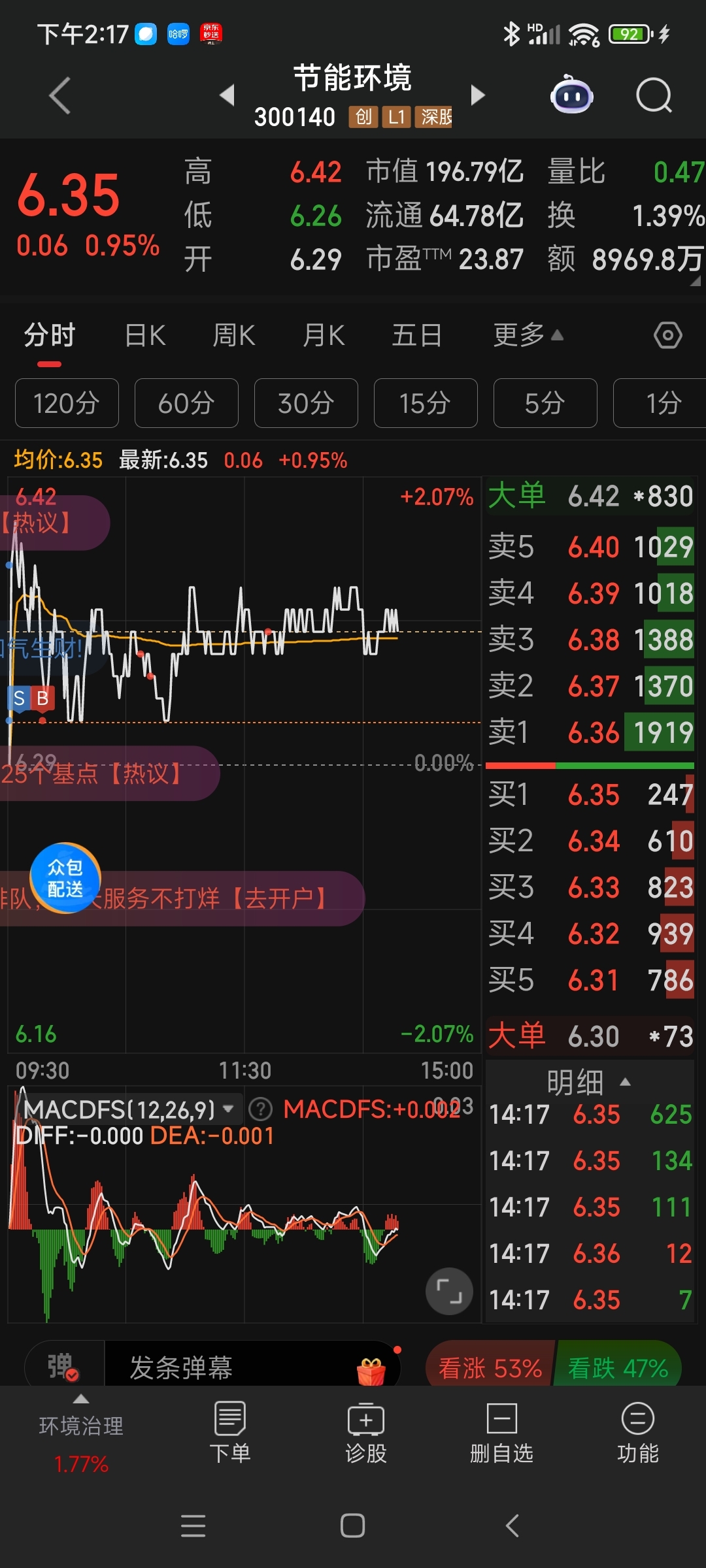
Task: Go back using the top-left arrow
Action: click(x=59, y=95)
